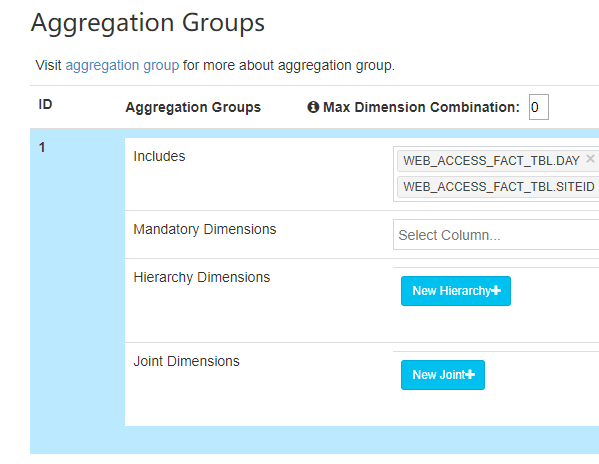The height and width of the screenshot is (464, 599).
Task: Remove WEB_ACCESS_FACT_TBL.DAY from Includes
Action: [590, 158]
